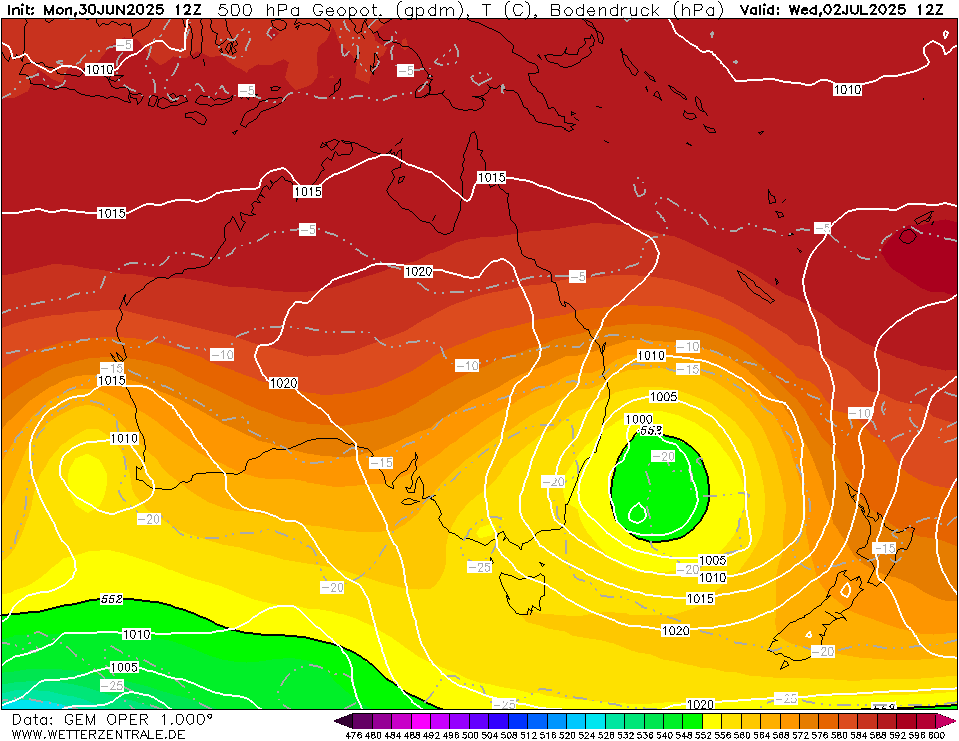Screen dimensions: 959x741
Task: Click the '520' value in the color legend
Action: click(567, 735)
